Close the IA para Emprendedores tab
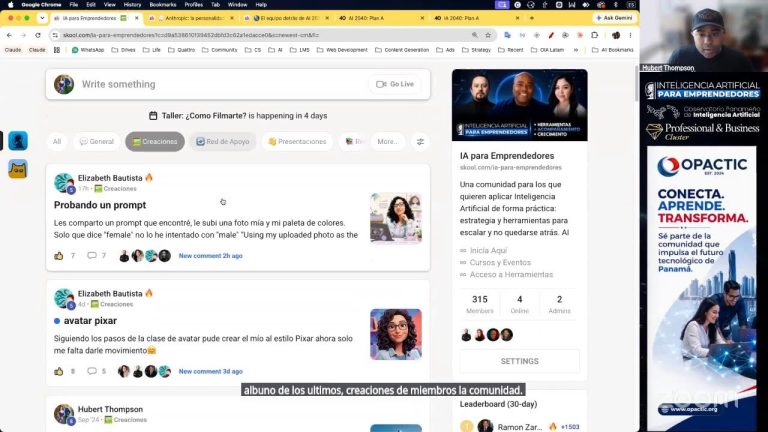 click(x=137, y=18)
